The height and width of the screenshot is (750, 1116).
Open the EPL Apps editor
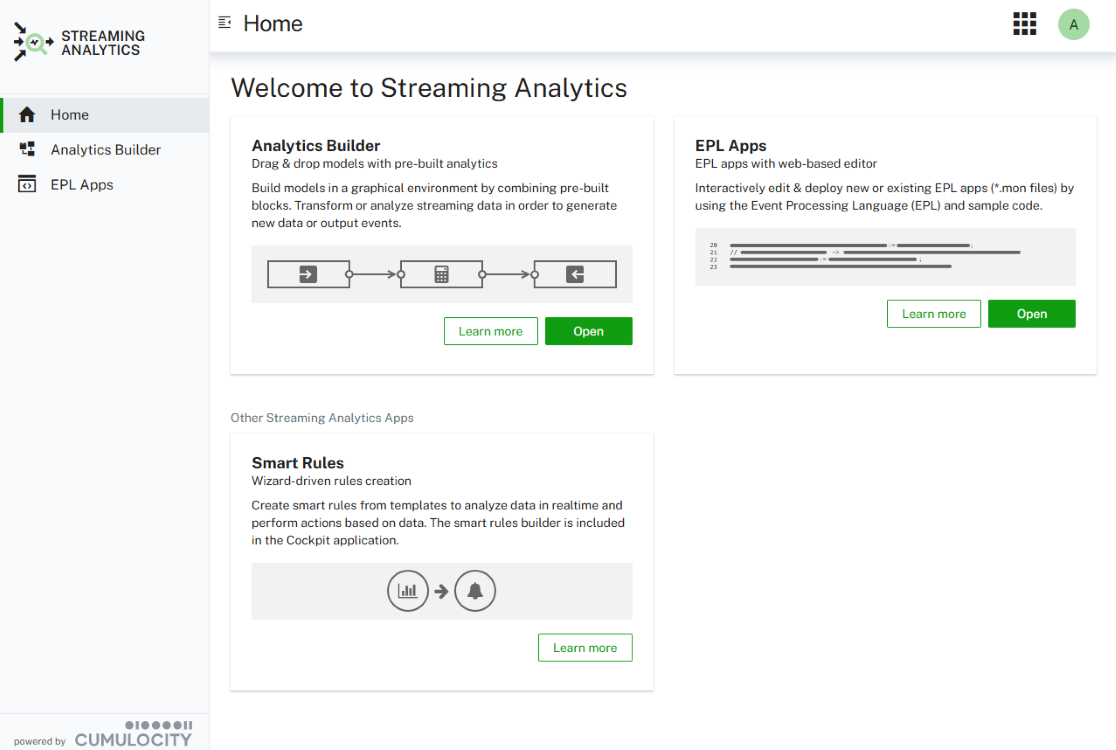pyautogui.click(x=1031, y=313)
